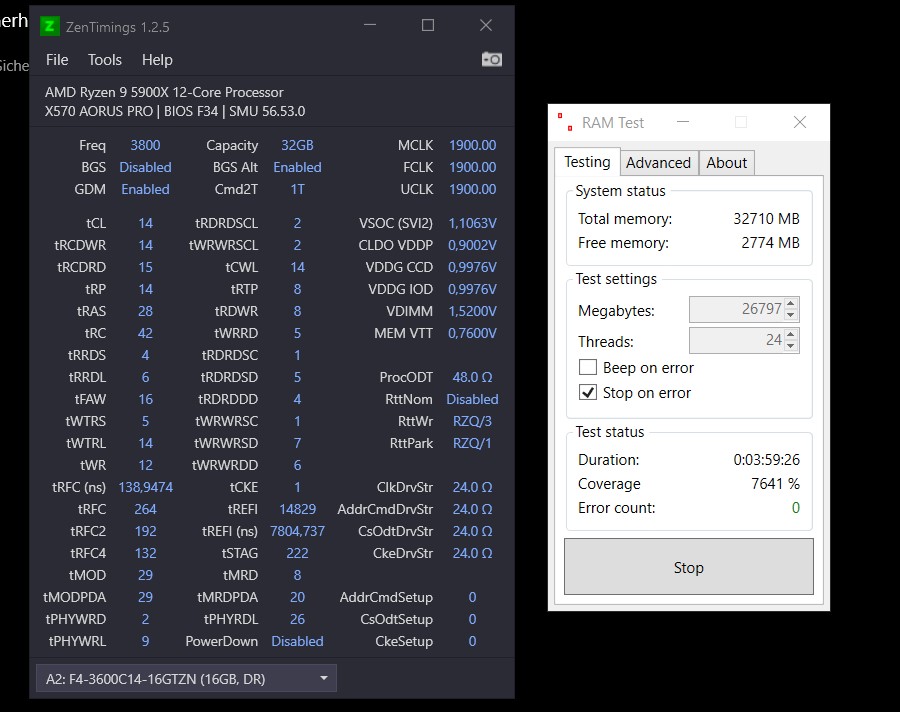Image resolution: width=900 pixels, height=712 pixels.
Task: Increase Threads with the up arrow
Action: (x=791, y=335)
